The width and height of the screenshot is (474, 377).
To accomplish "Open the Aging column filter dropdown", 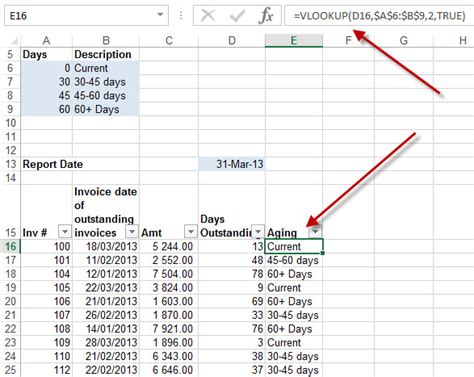I will [x=315, y=231].
